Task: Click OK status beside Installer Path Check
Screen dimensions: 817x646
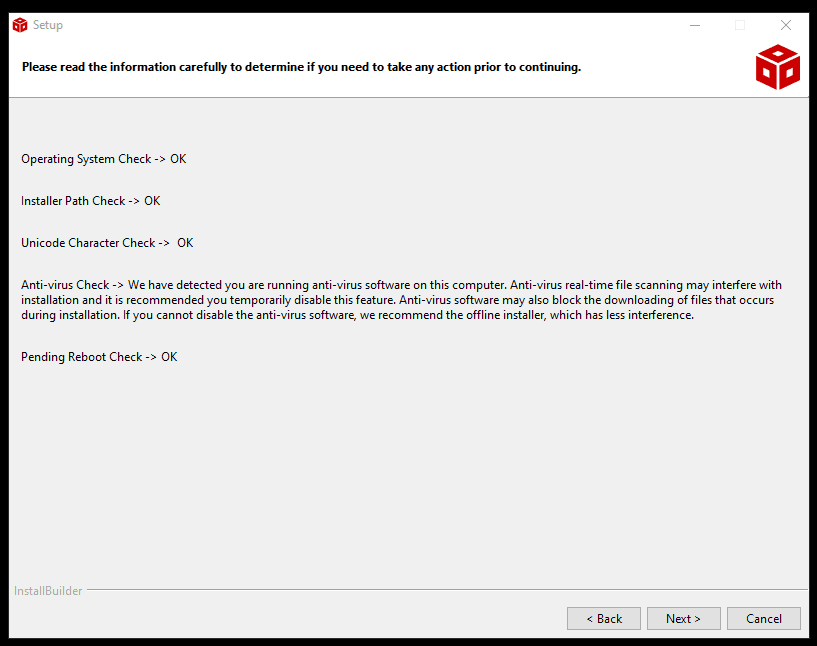Action: 152,201
